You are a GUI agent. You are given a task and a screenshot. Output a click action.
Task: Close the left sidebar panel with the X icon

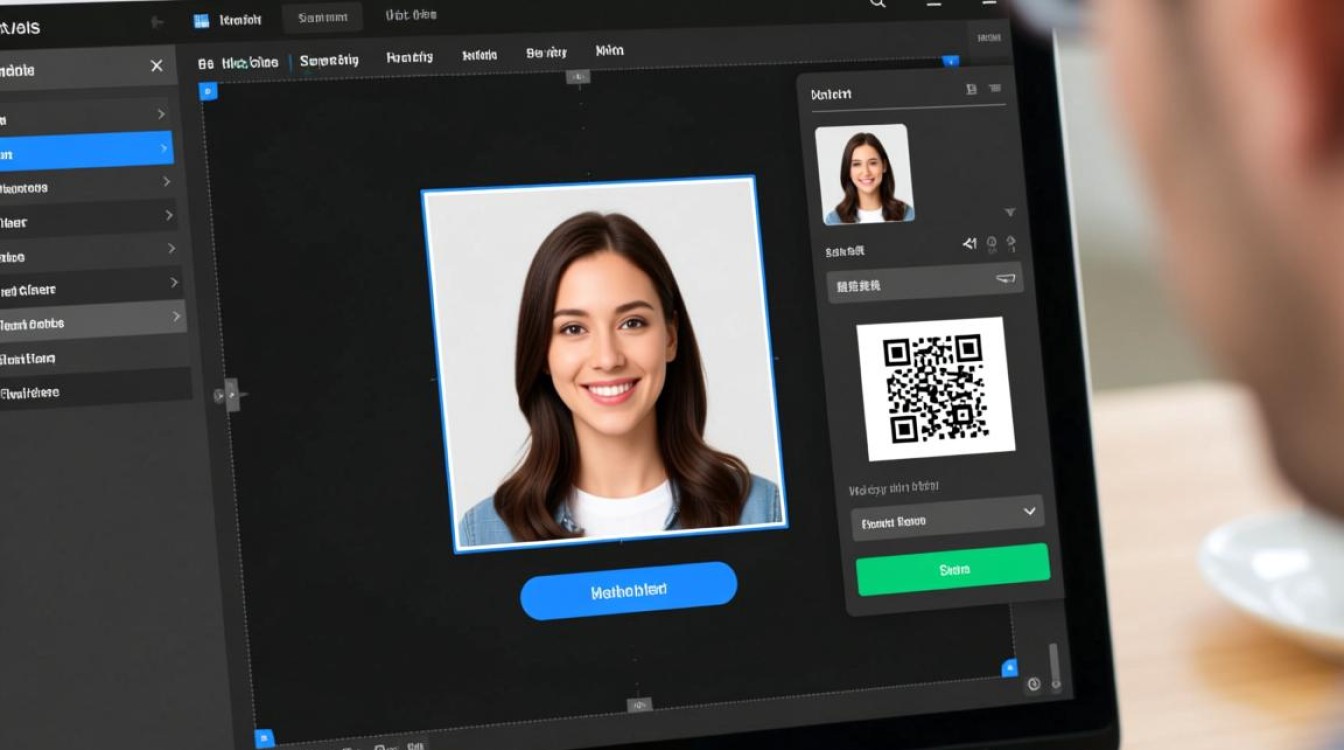[156, 66]
